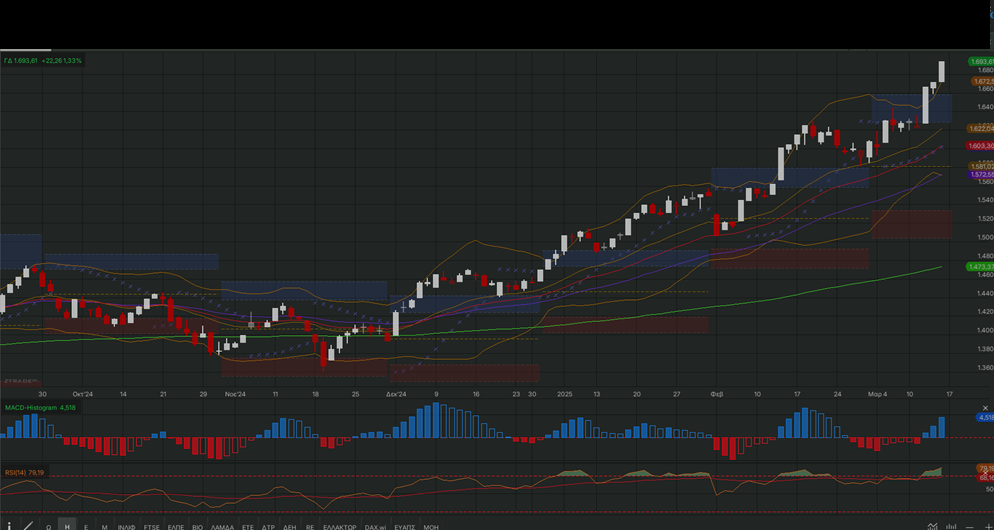The width and height of the screenshot is (994, 530).
Task: Load the ΜΟΗ stock chart
Action: coord(430,527)
